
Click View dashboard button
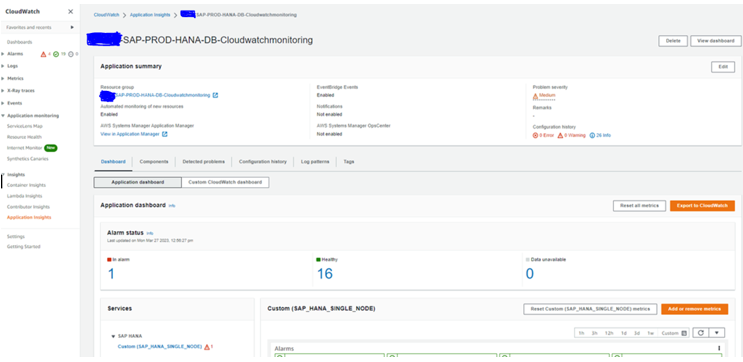[x=716, y=41]
